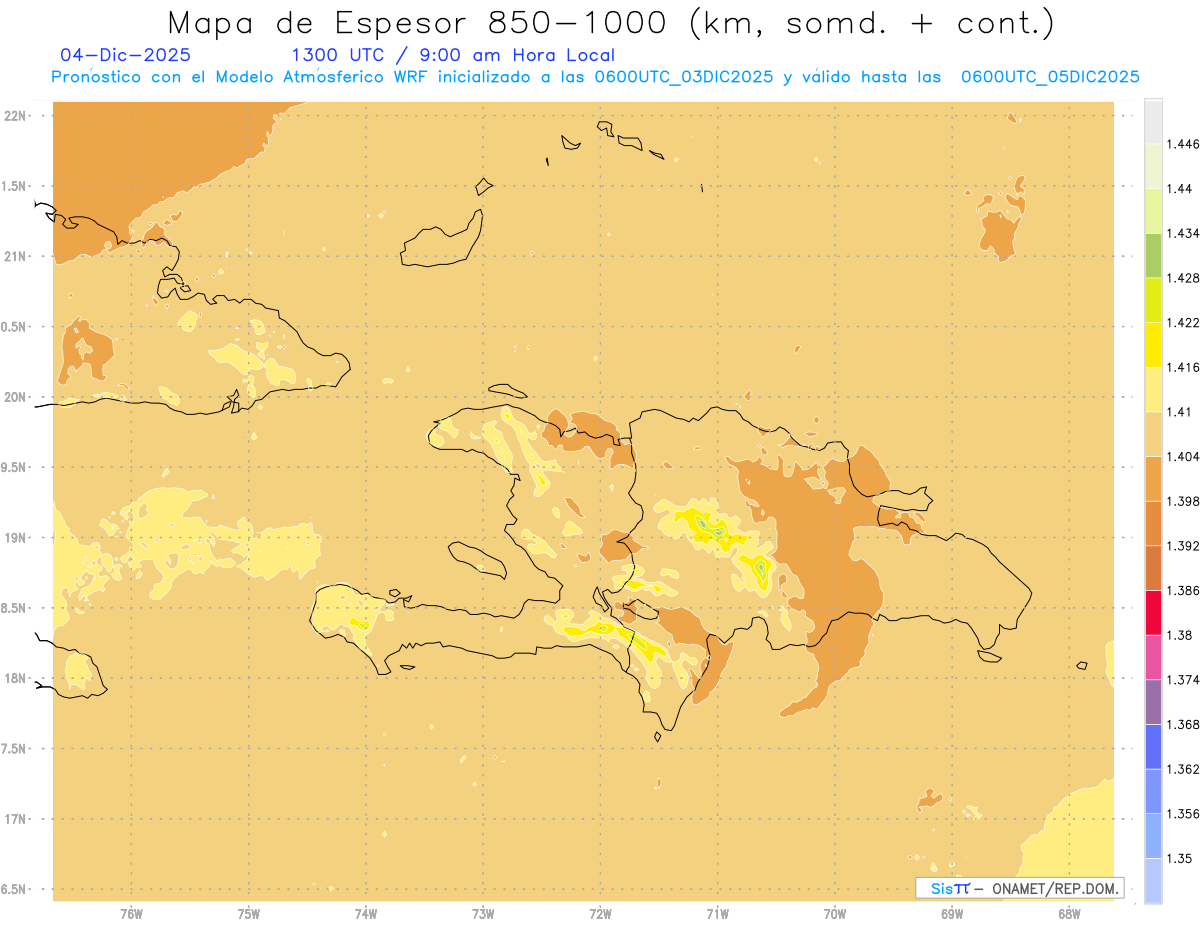Click the '73W' longitude axis label
Screen dimensions: 1200x927
click(483, 914)
